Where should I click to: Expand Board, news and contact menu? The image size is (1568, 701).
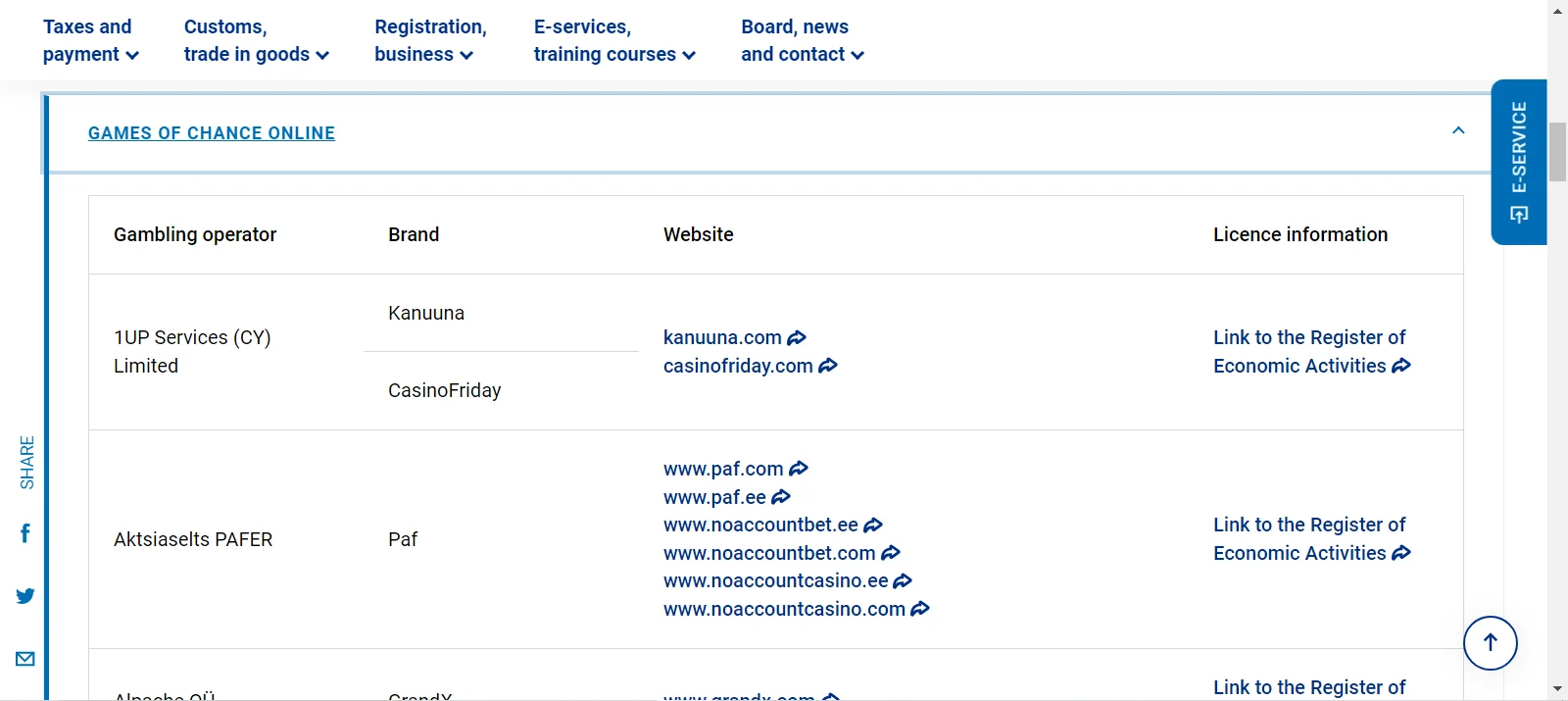(x=803, y=40)
